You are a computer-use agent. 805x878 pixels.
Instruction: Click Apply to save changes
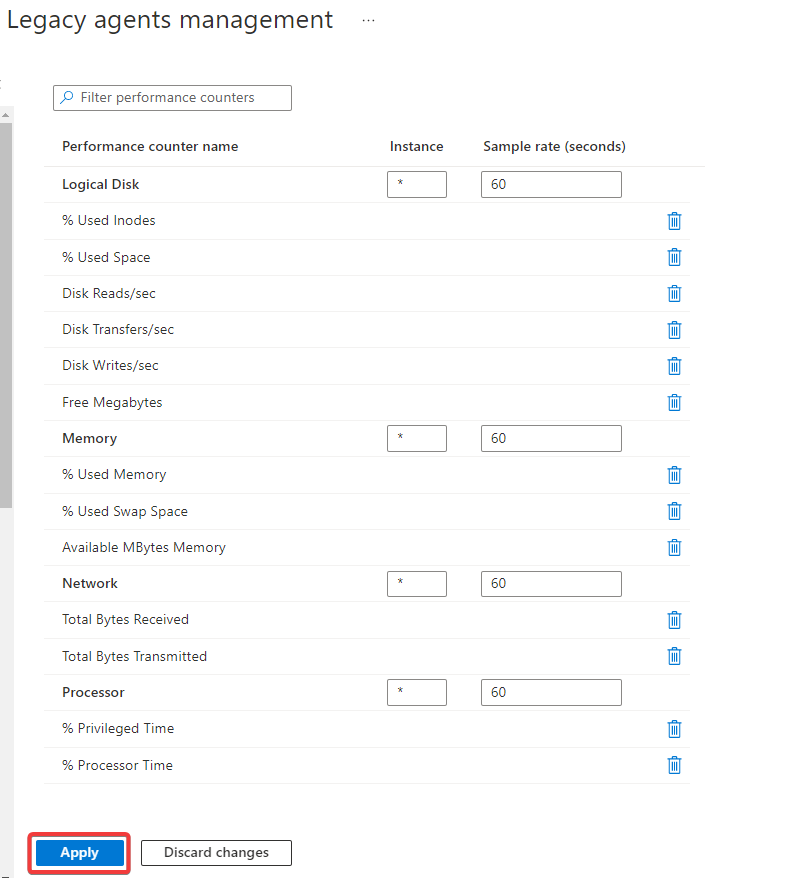80,853
